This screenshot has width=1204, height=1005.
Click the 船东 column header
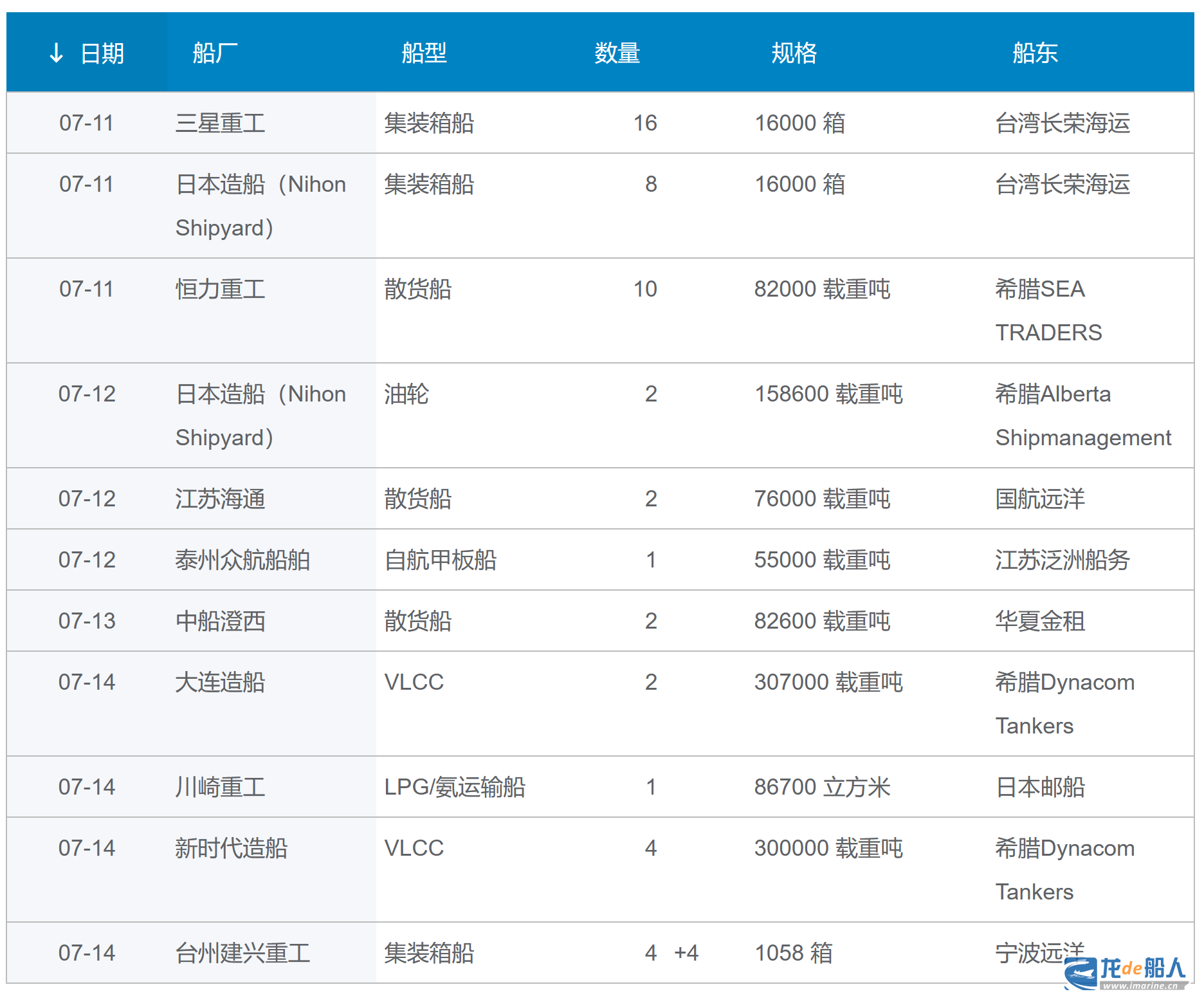click(x=1035, y=53)
